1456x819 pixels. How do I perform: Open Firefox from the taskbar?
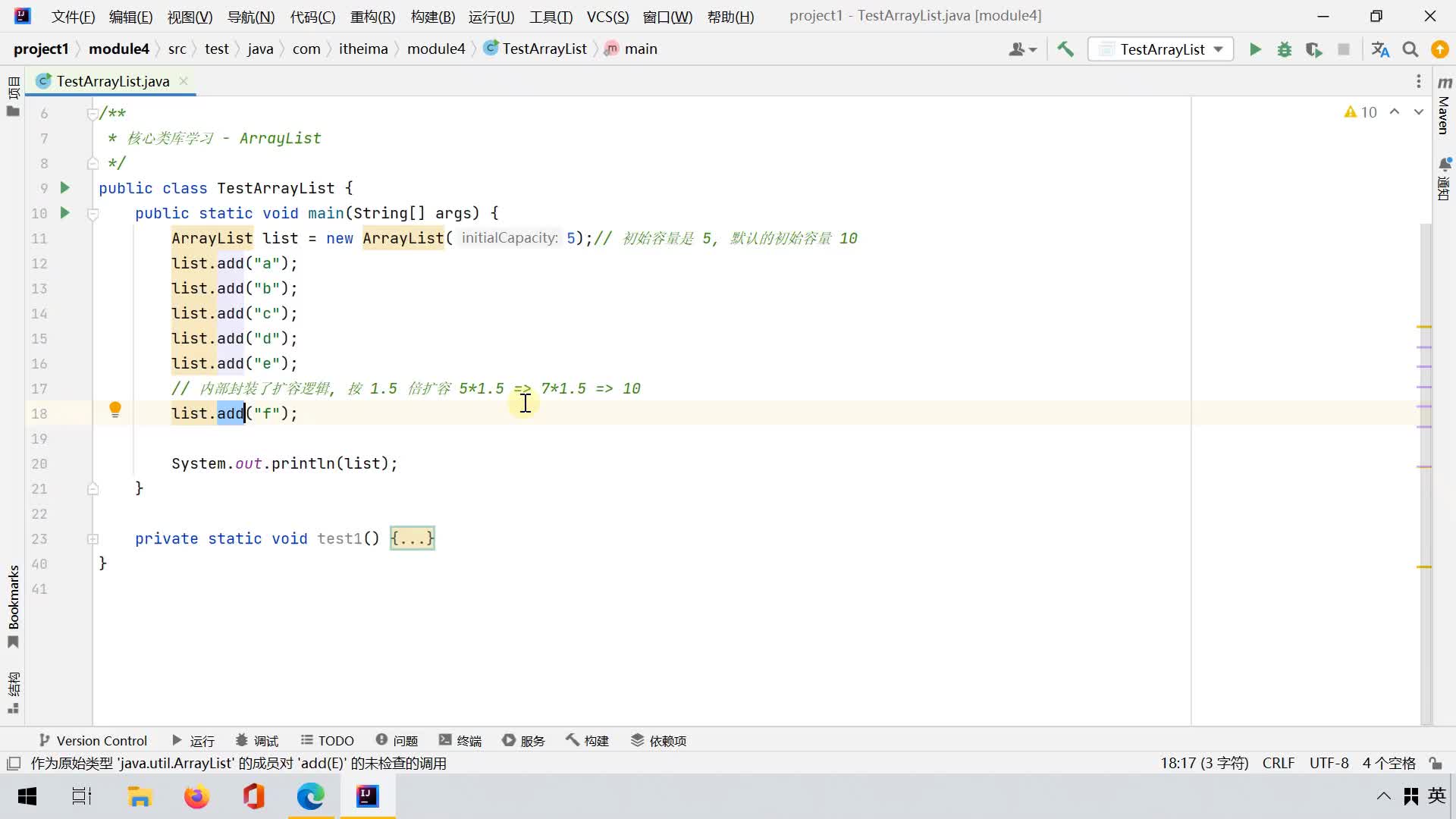196,796
